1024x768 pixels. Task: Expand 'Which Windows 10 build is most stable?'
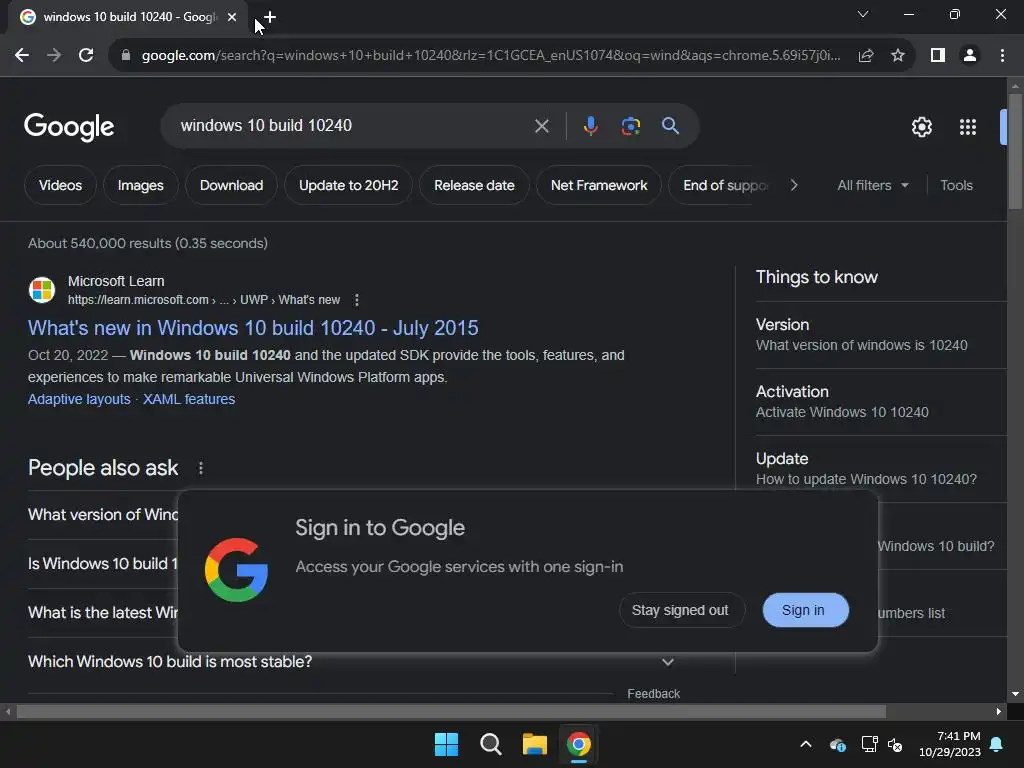351,662
